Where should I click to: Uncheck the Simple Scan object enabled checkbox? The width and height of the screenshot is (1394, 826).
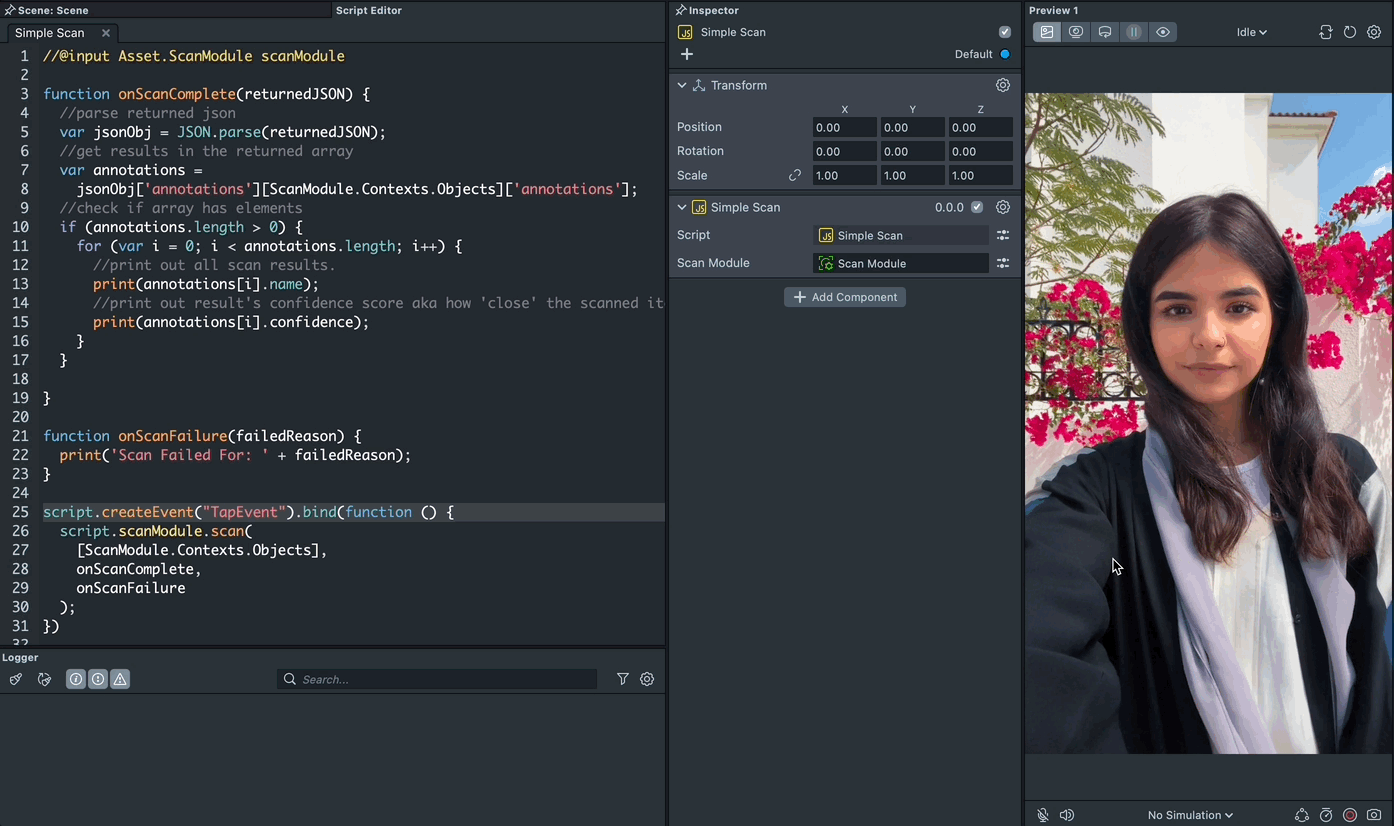coord(1005,32)
